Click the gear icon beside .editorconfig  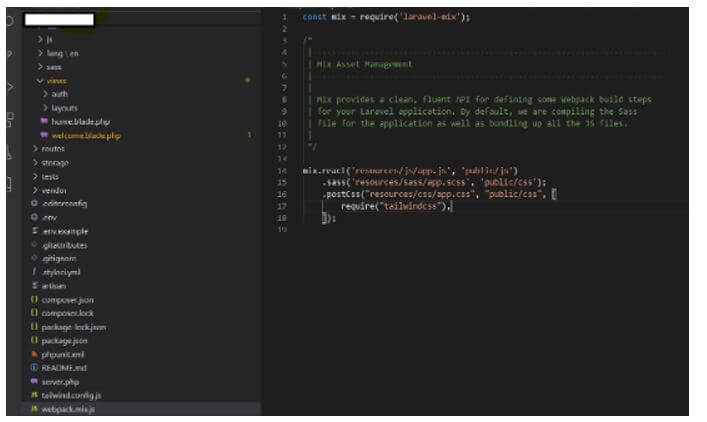coord(34,203)
